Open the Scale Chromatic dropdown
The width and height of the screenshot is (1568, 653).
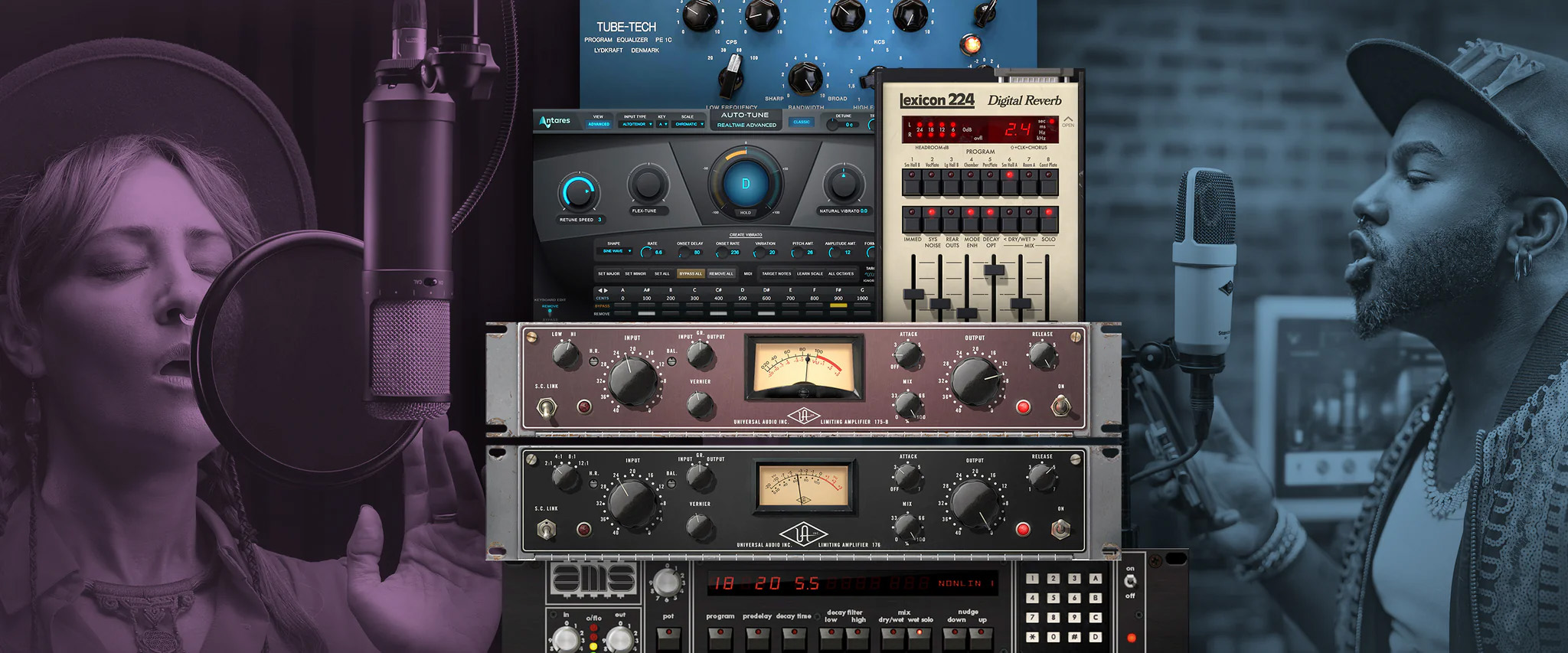689,124
